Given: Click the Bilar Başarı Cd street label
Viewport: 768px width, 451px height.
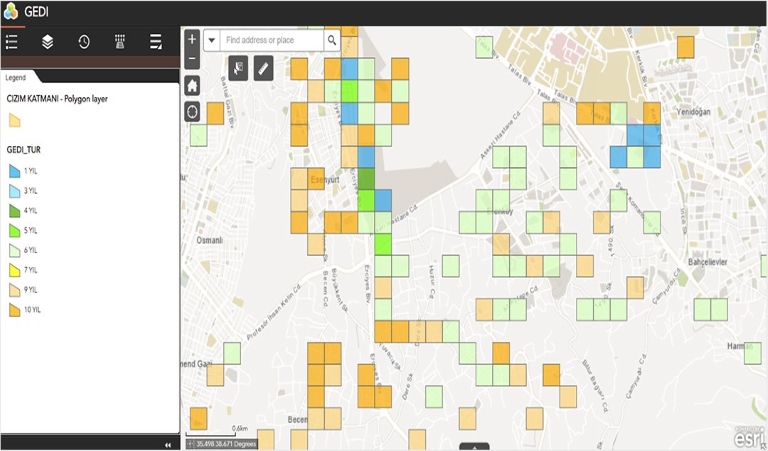Looking at the screenshot, I should coord(595,386).
